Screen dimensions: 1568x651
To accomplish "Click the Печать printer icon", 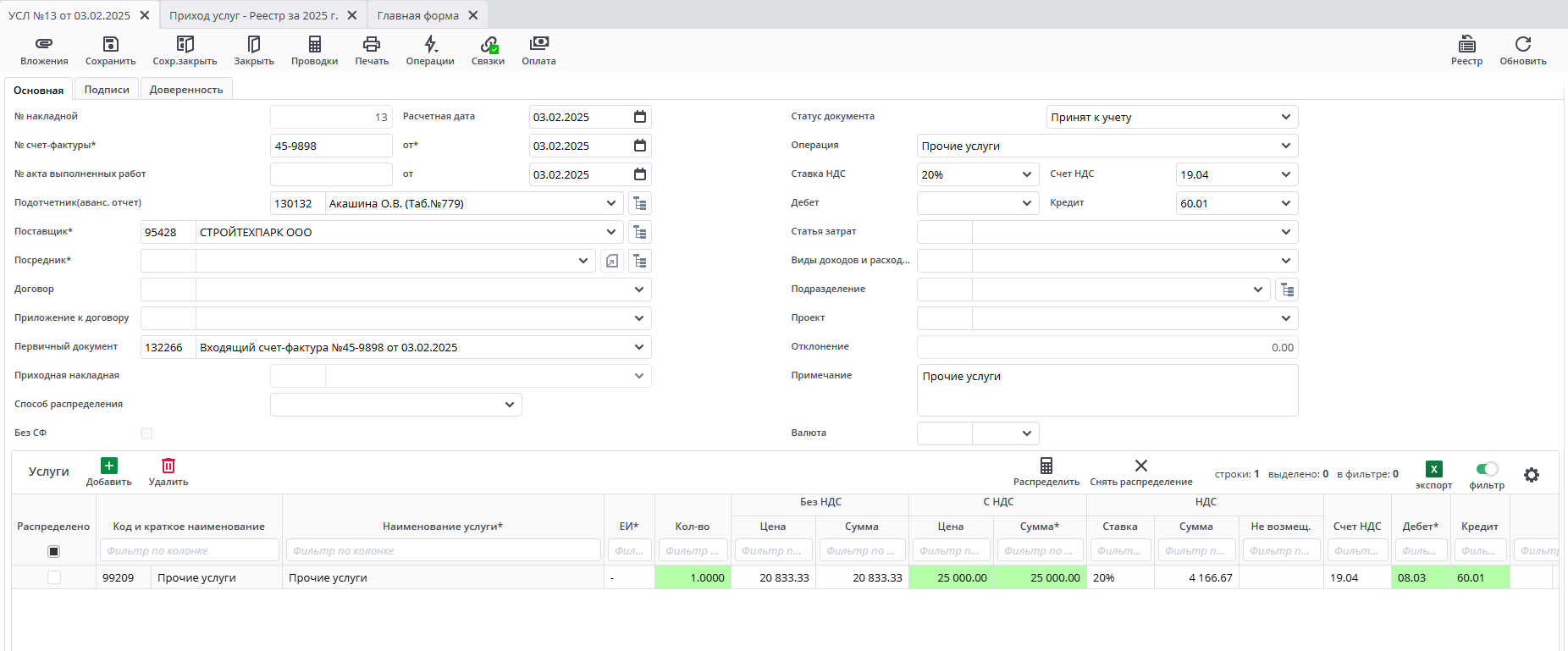I will [x=372, y=44].
